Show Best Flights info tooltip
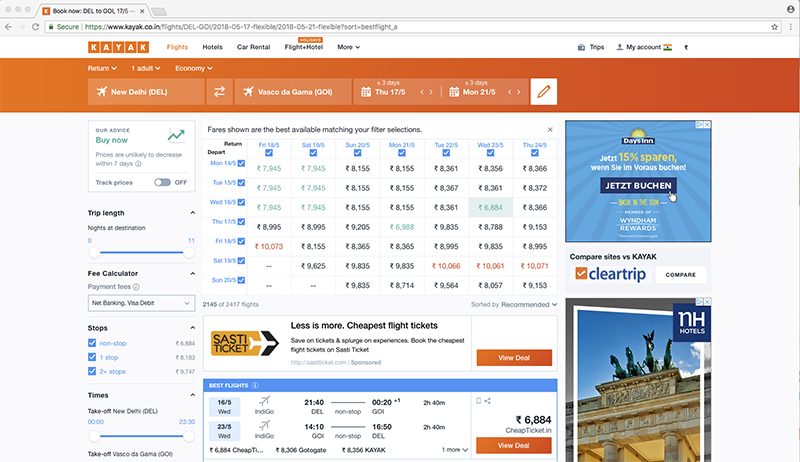The height and width of the screenshot is (462, 800). (255, 386)
